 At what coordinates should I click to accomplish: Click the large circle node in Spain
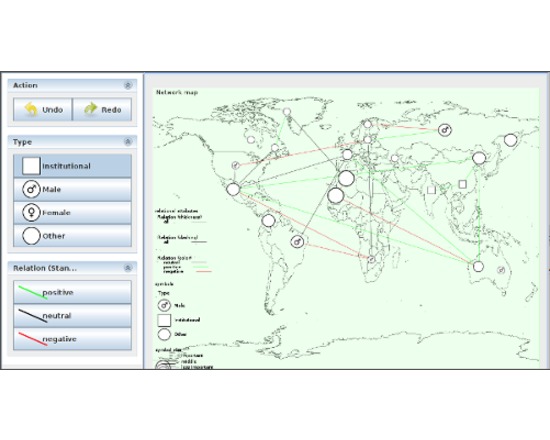pos(346,178)
